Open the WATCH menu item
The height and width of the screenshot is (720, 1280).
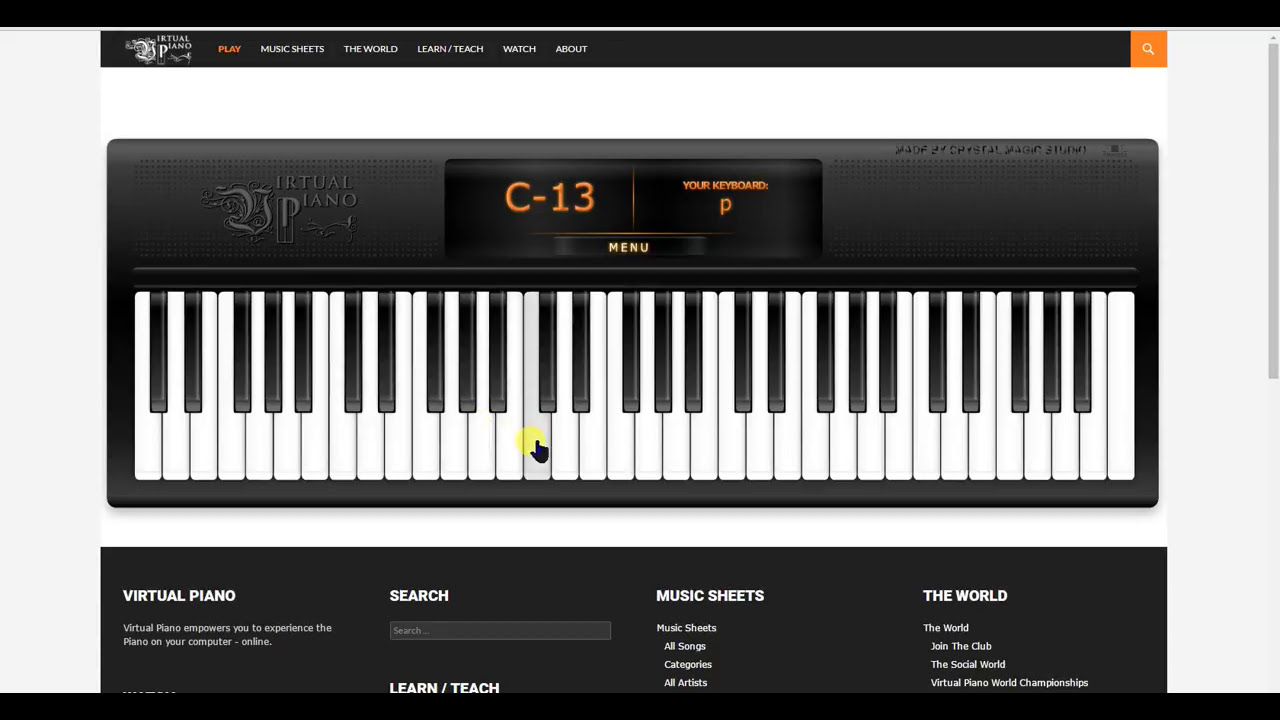[519, 49]
